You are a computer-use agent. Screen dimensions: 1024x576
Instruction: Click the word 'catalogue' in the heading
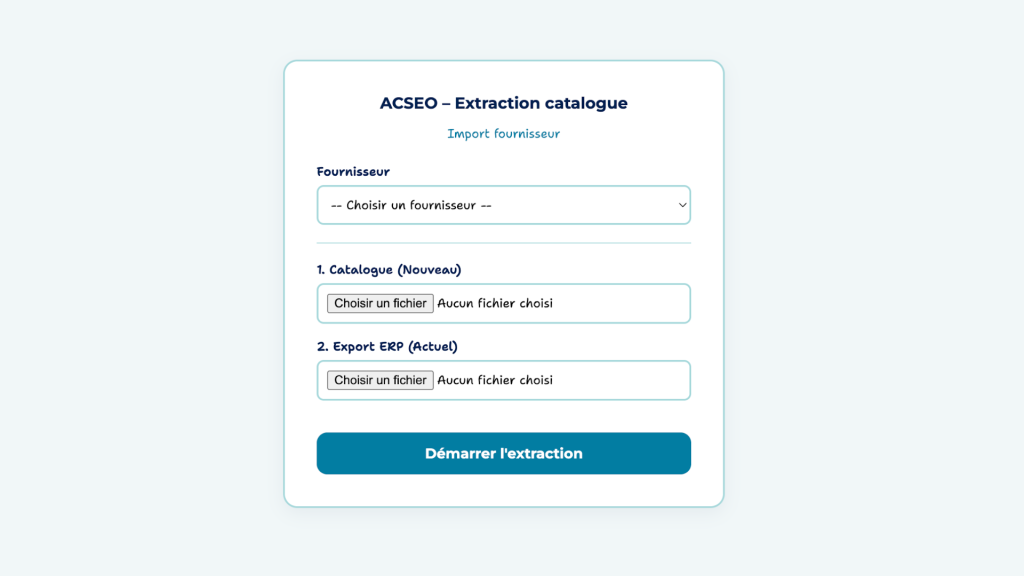click(x=586, y=103)
